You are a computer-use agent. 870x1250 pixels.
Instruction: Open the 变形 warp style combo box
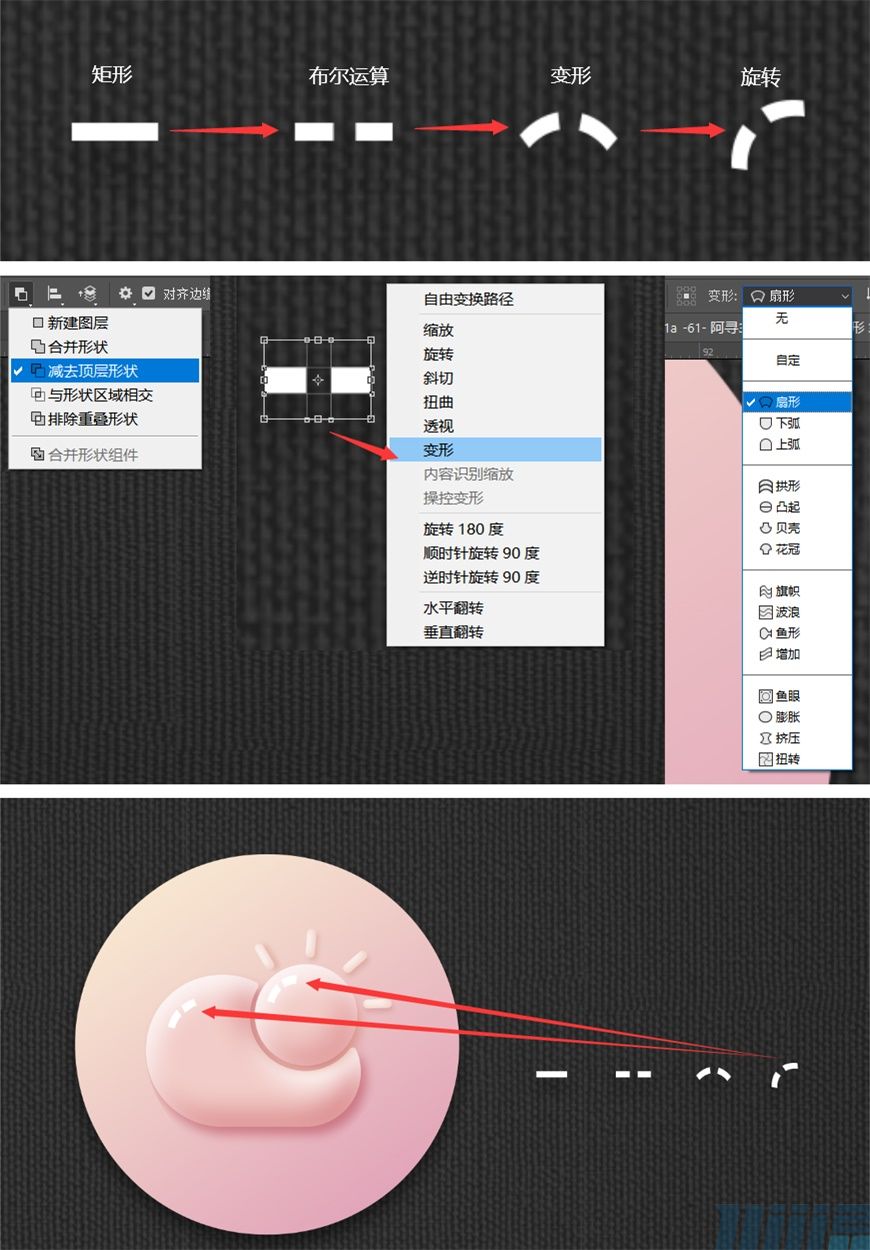(x=798, y=296)
